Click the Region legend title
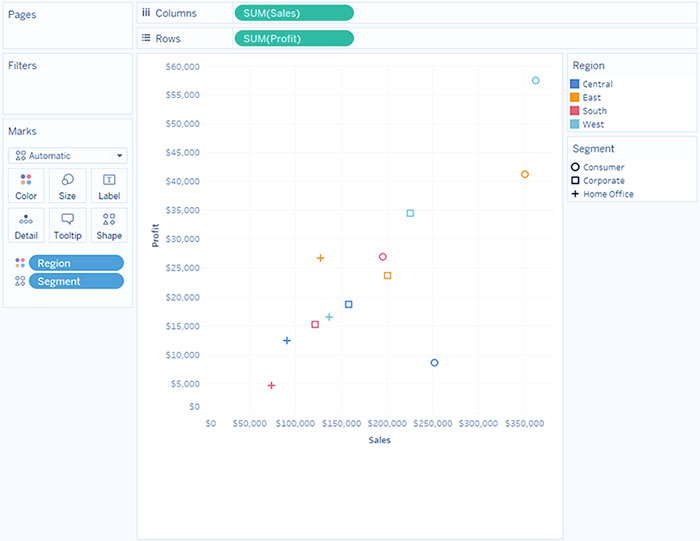700x541 pixels. coord(588,66)
